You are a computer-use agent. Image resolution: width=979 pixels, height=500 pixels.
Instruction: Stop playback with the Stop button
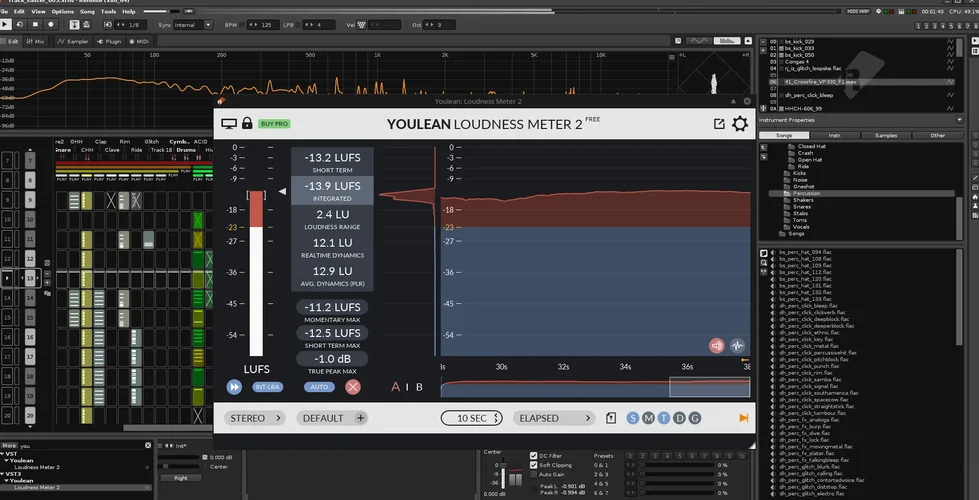click(36, 24)
